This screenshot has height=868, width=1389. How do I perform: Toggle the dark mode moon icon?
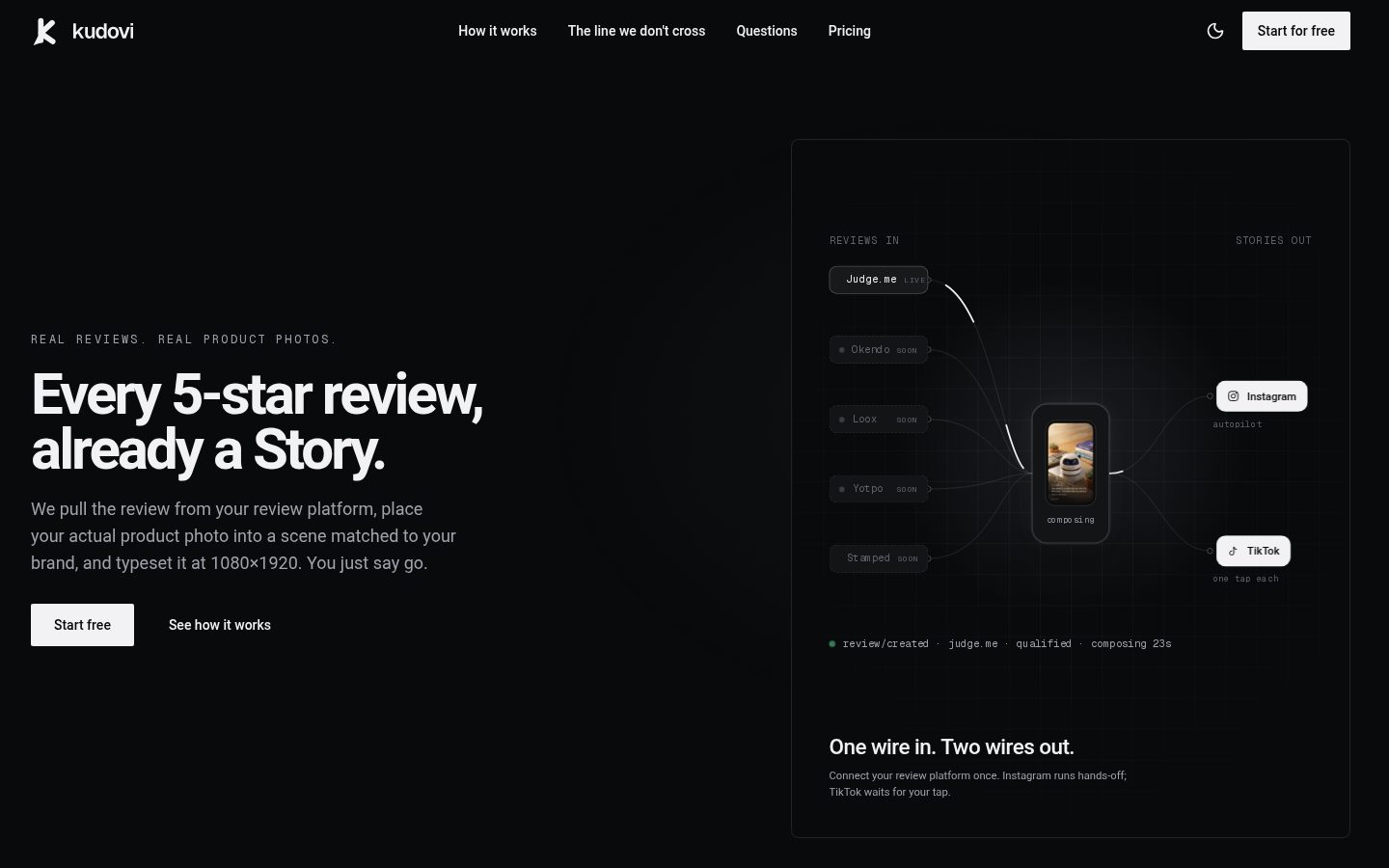point(1215,31)
